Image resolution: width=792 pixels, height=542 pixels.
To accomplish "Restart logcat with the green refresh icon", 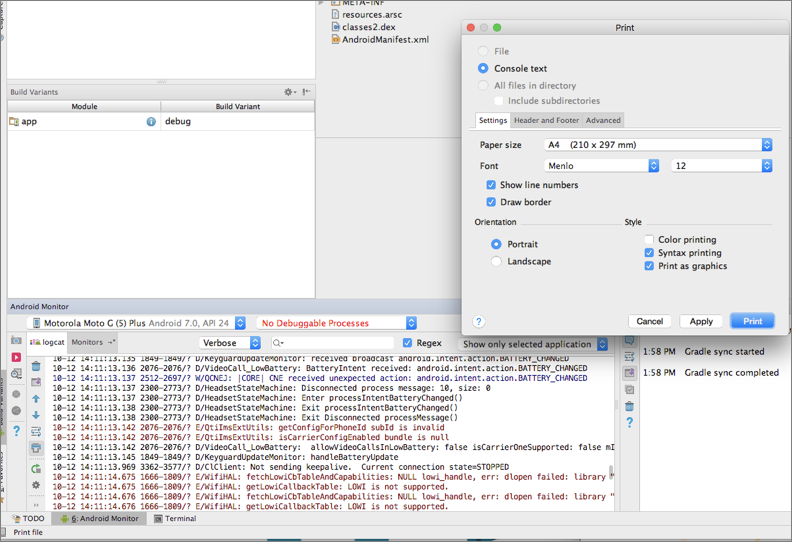I will click(x=36, y=469).
